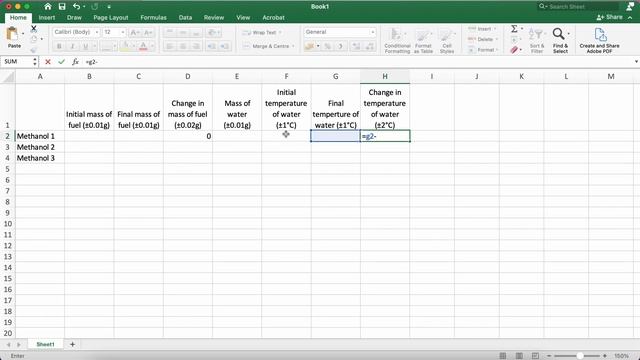The height and width of the screenshot is (360, 640).
Task: Undo the last action
Action: (x=76, y=7)
